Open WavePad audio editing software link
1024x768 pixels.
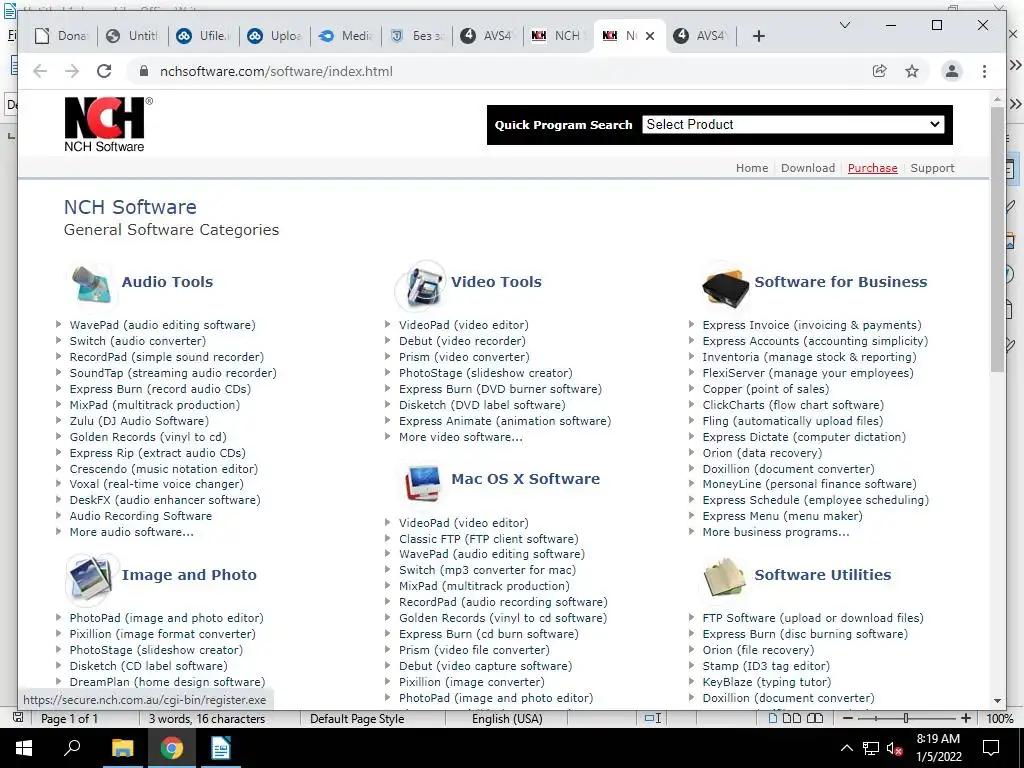(x=163, y=325)
